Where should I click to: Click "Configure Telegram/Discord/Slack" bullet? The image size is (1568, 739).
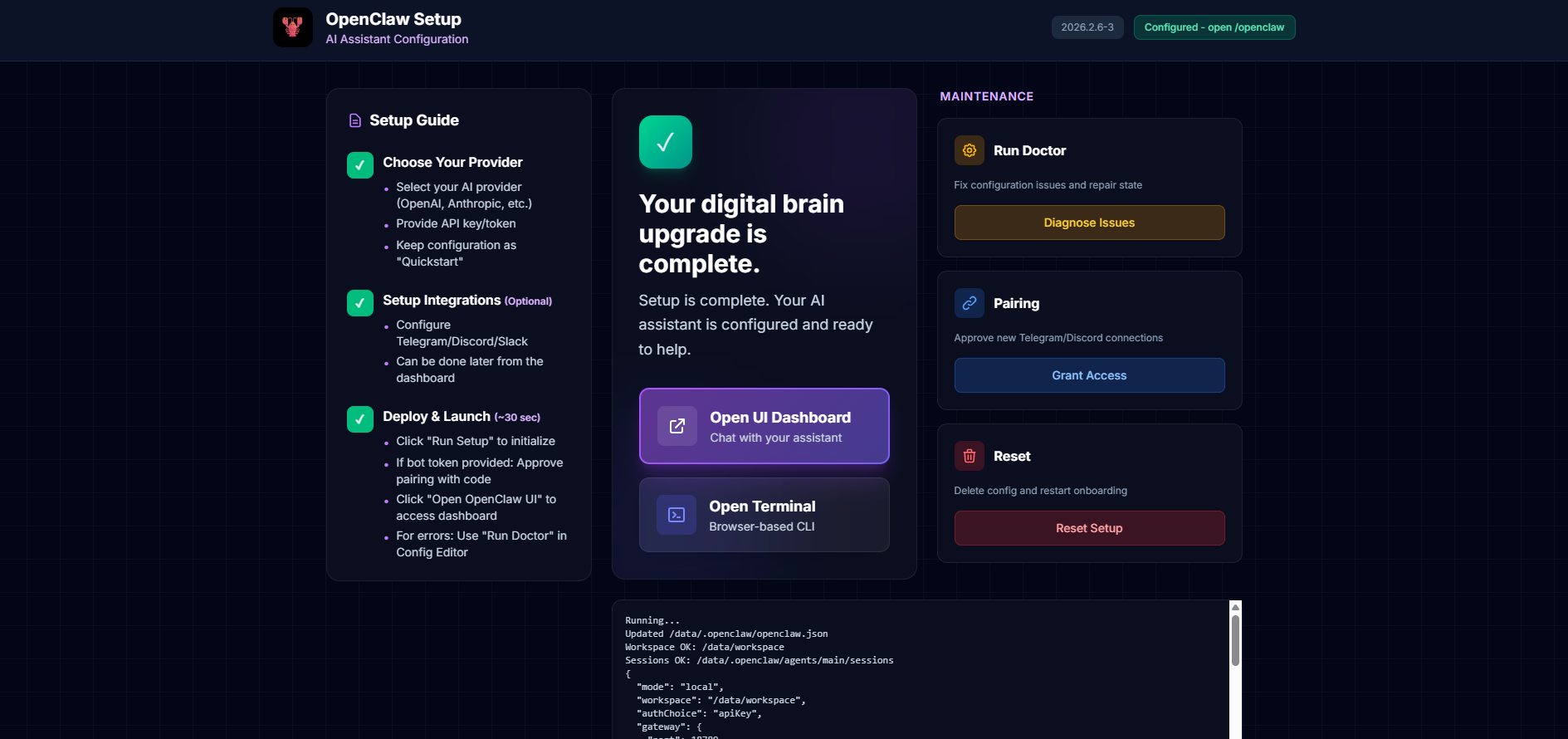coord(462,333)
